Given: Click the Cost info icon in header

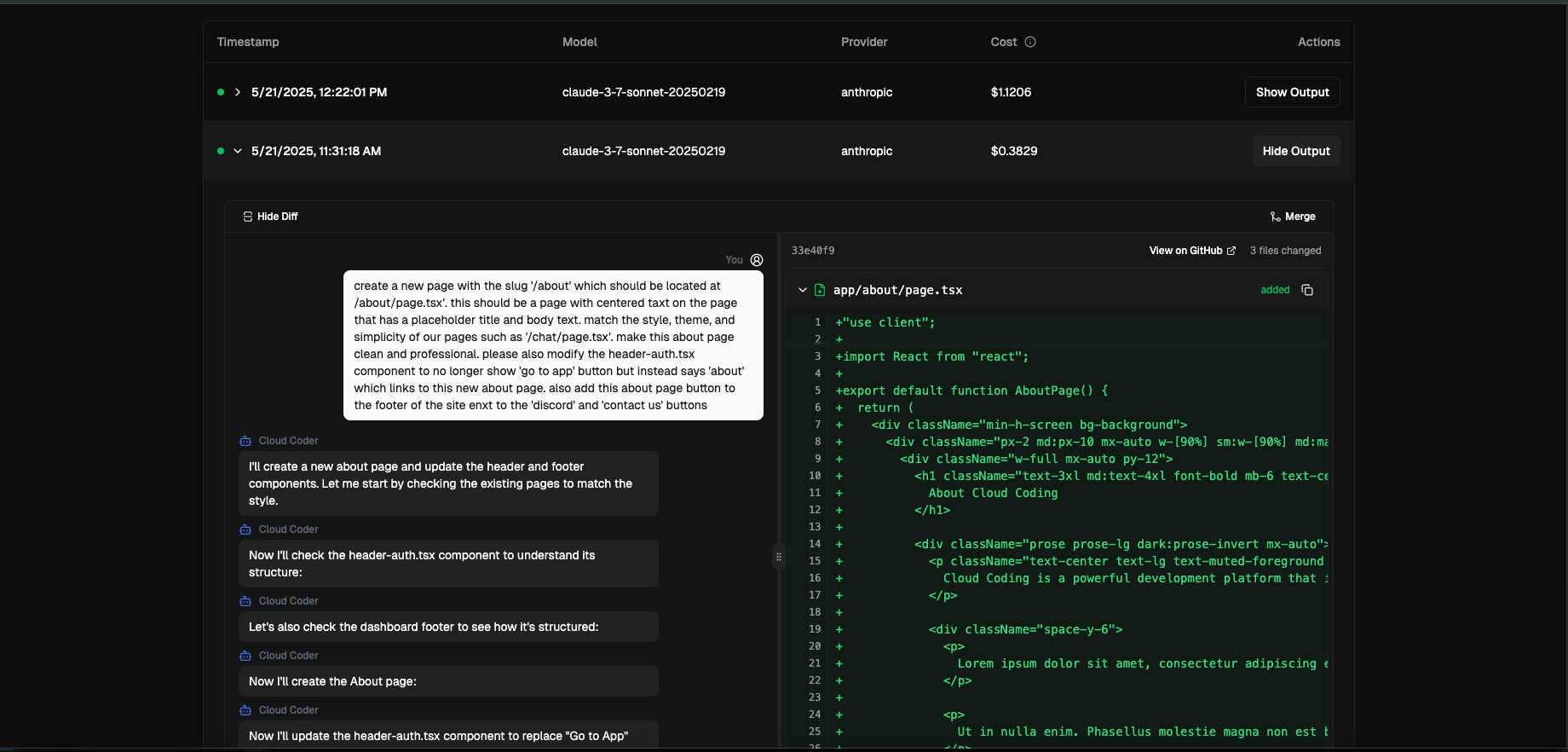Looking at the screenshot, I should coord(1030,42).
